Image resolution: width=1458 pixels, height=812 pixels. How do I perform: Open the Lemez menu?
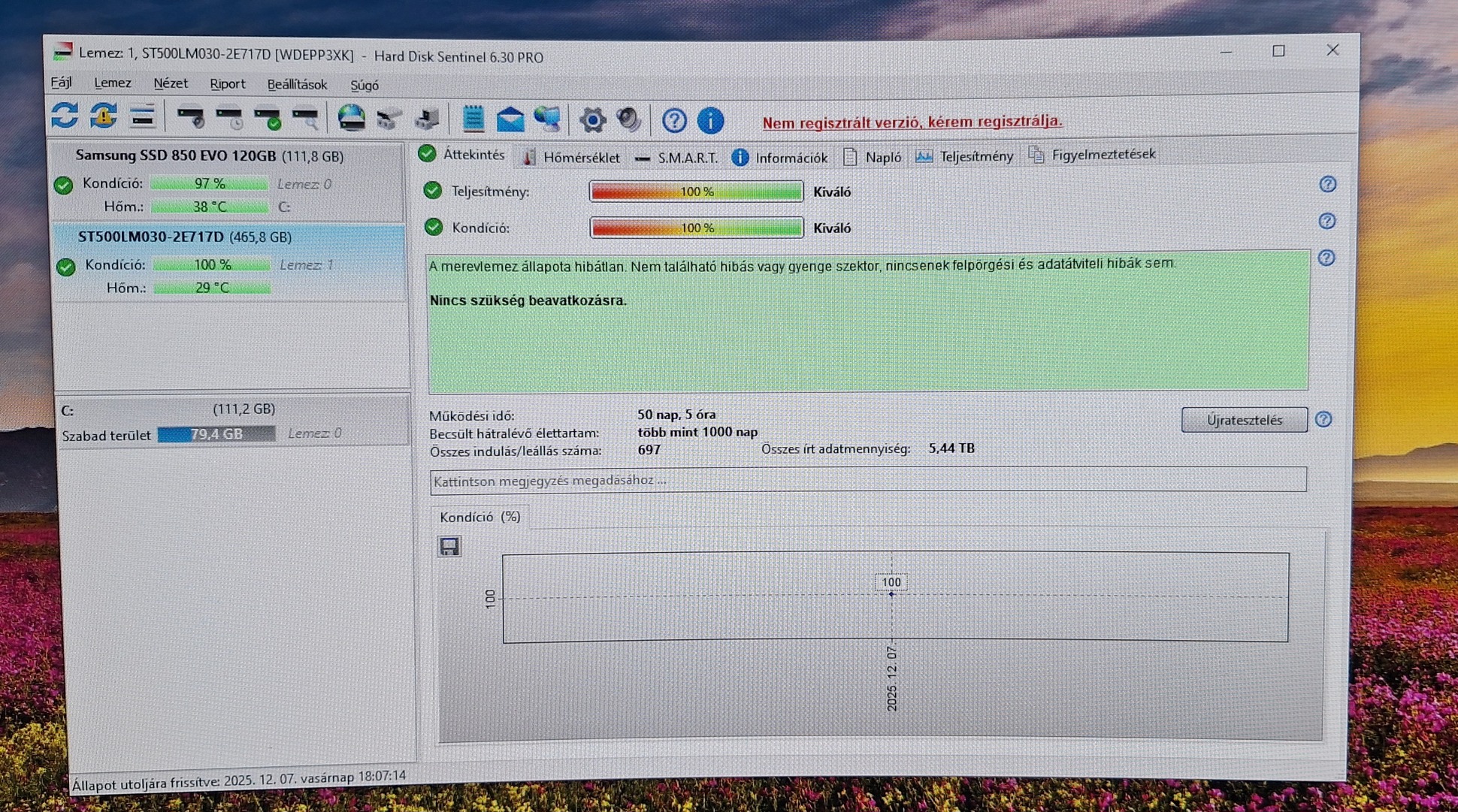click(x=112, y=83)
